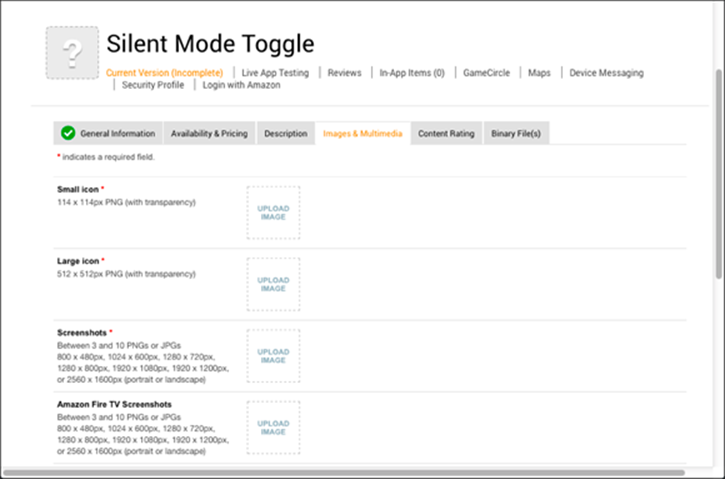Select Images & Multimedia tab
The width and height of the screenshot is (725, 479).
(363, 133)
